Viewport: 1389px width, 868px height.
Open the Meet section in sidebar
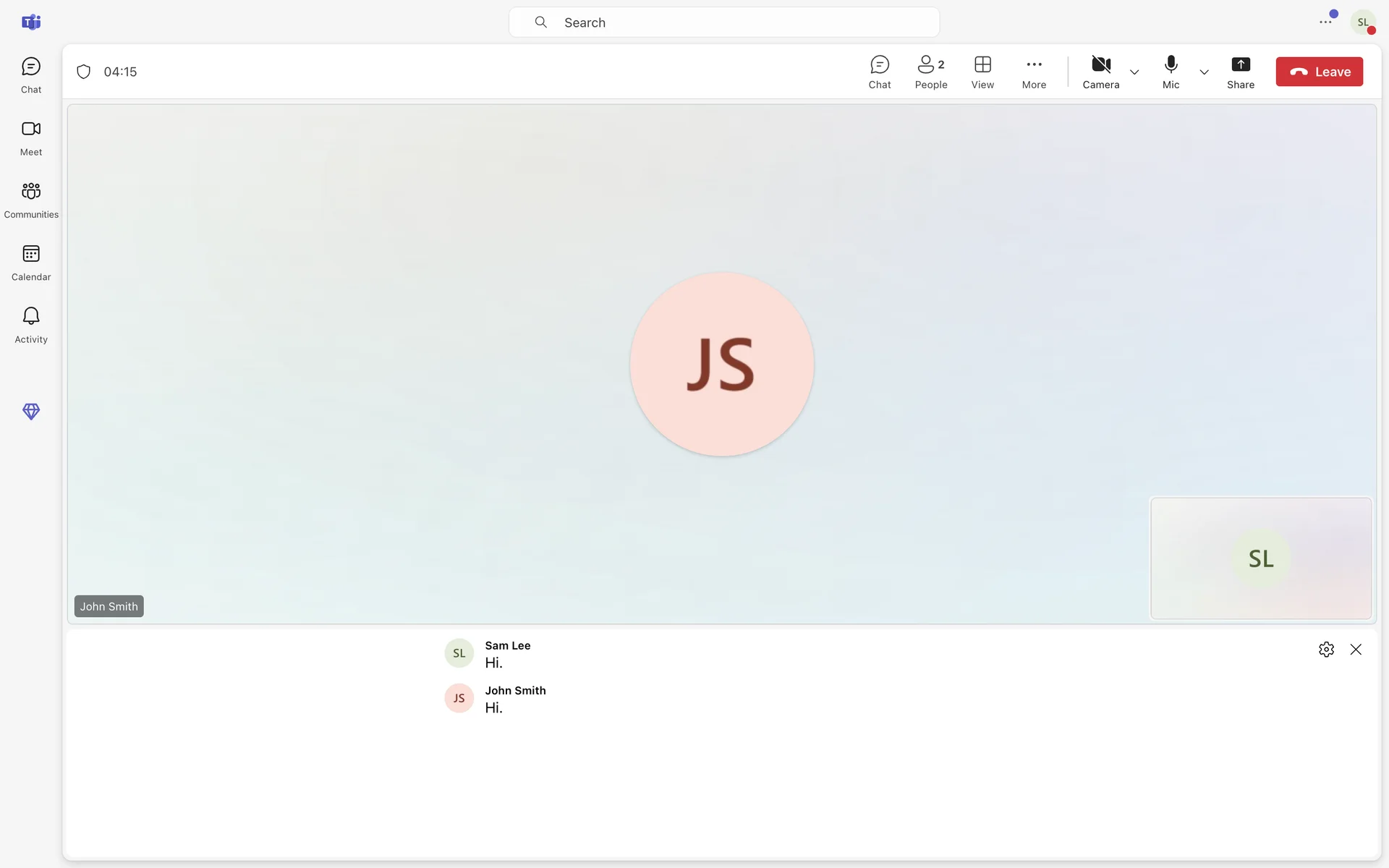31,137
